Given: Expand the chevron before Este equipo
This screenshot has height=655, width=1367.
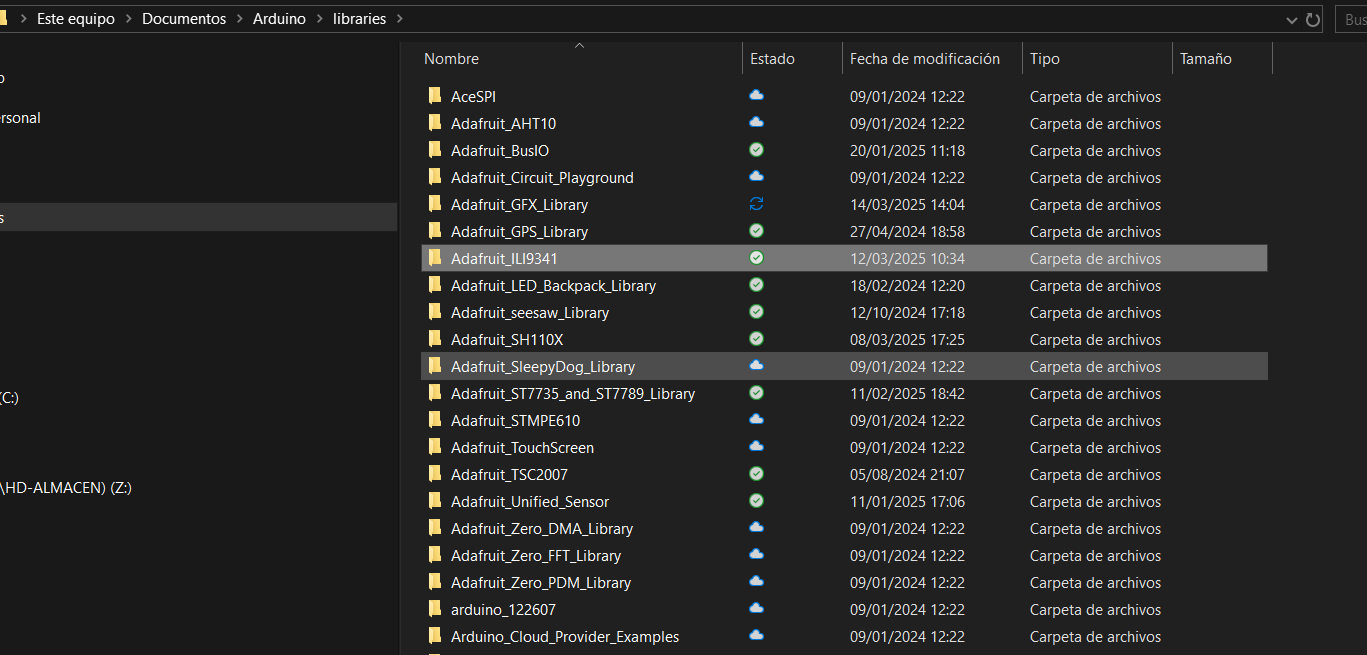Looking at the screenshot, I should coord(24,19).
